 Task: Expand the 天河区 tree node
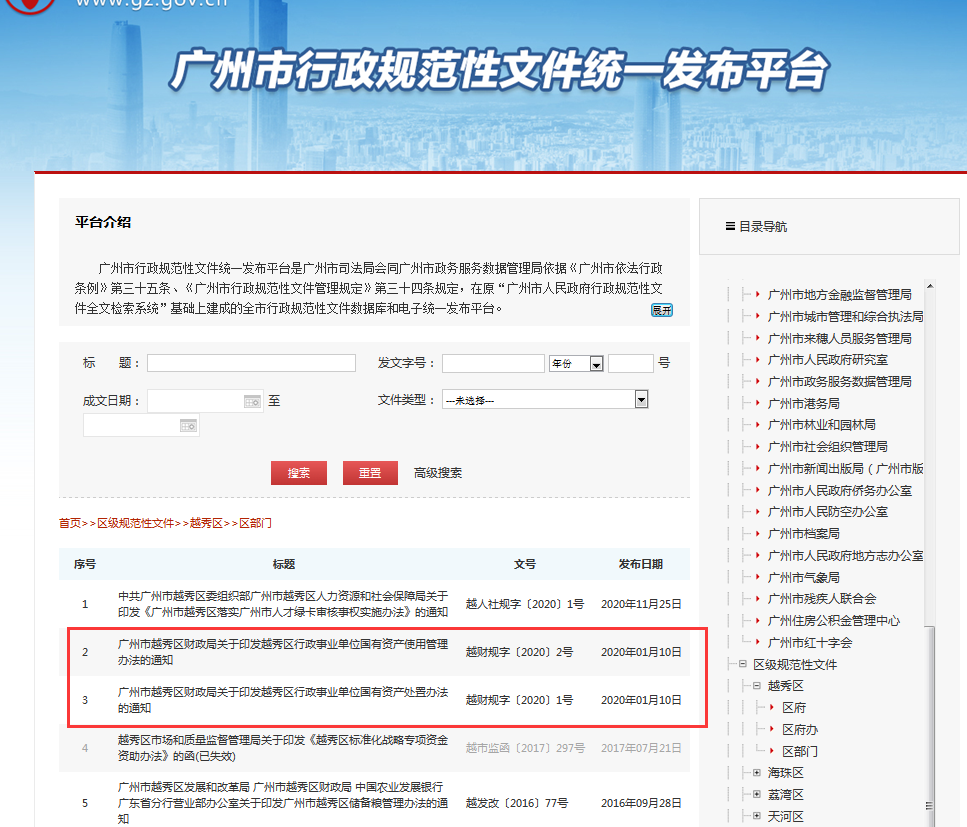(757, 817)
